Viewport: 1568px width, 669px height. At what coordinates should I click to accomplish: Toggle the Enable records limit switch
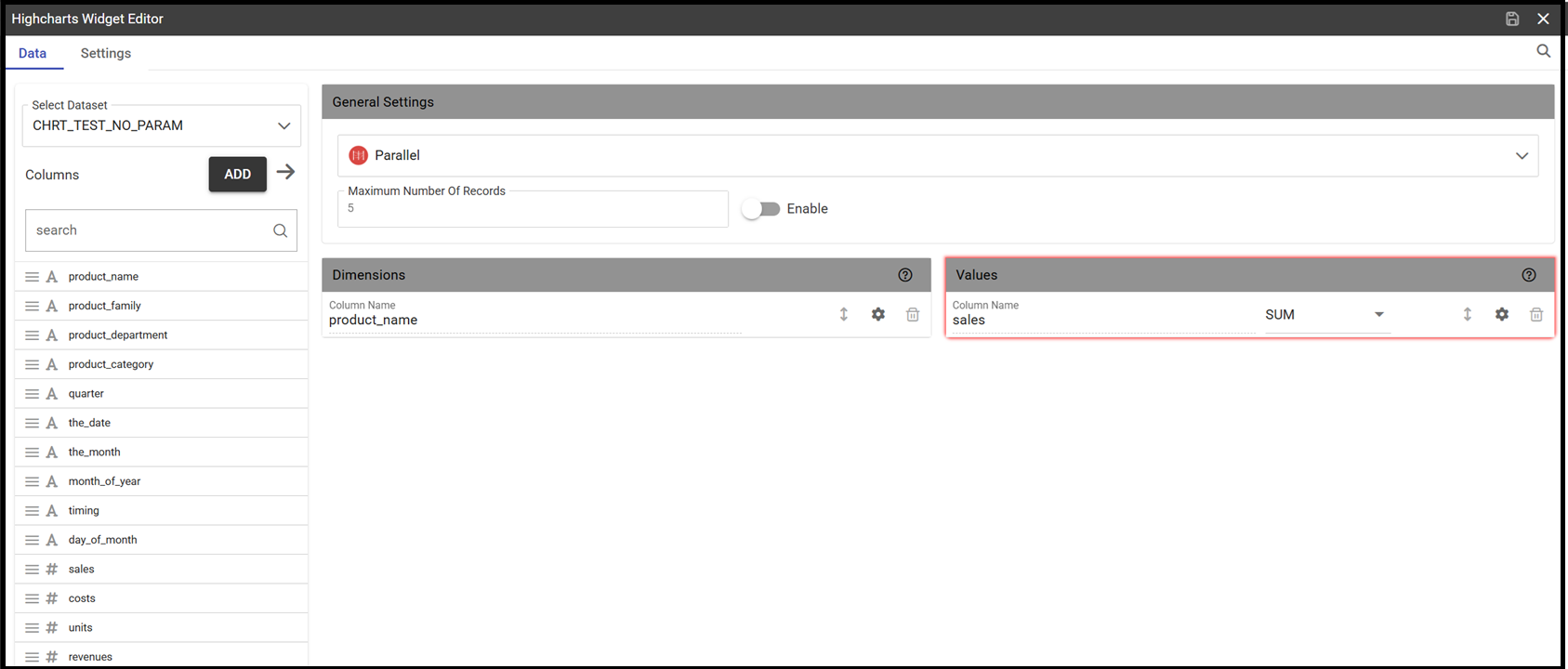tap(761, 209)
